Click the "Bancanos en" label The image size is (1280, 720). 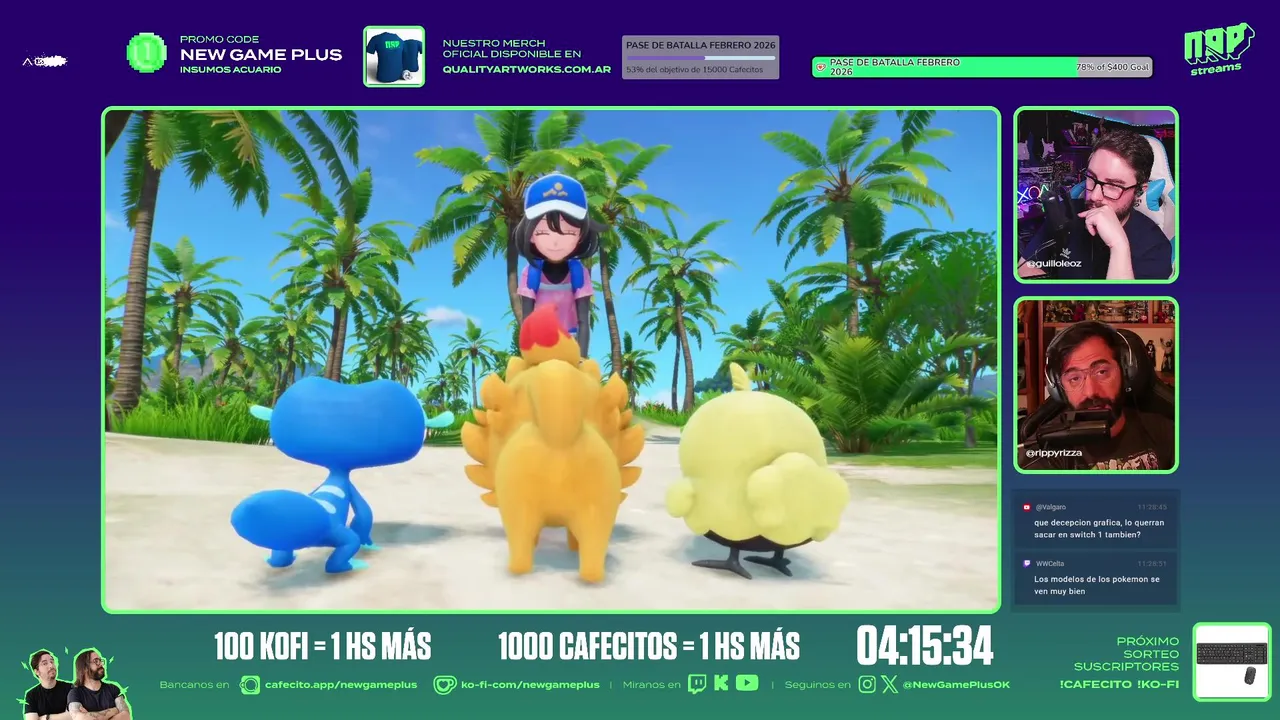tap(194, 685)
